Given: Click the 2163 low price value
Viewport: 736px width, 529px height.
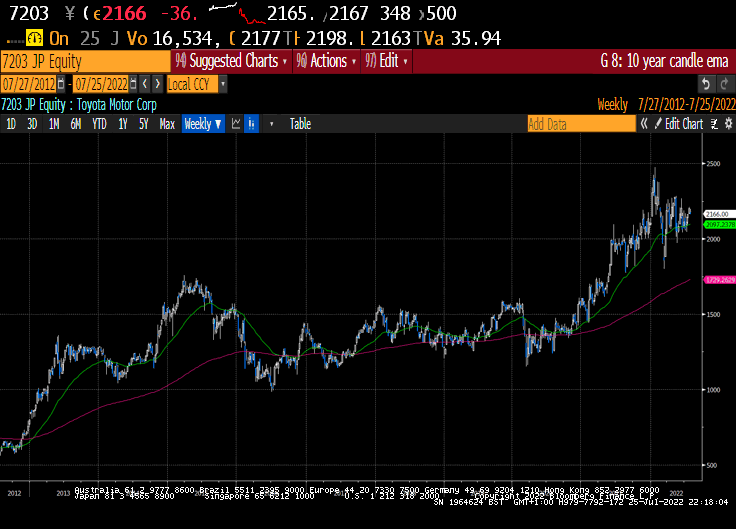Looking at the screenshot, I should (x=391, y=38).
